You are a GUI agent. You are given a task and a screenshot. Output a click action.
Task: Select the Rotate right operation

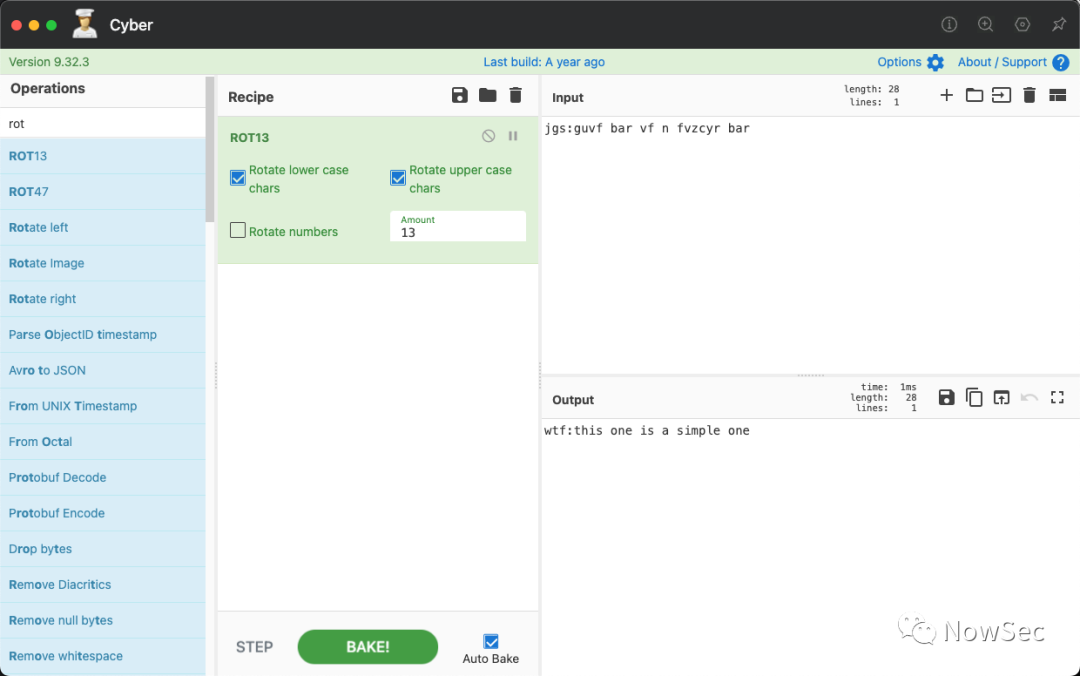pos(103,298)
